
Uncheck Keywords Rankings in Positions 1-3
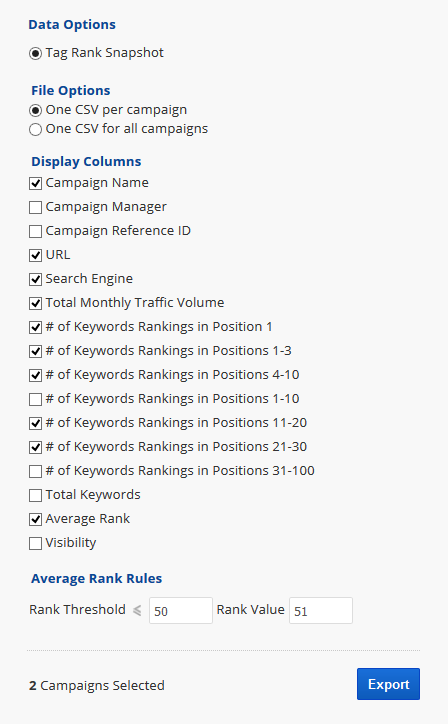36,352
